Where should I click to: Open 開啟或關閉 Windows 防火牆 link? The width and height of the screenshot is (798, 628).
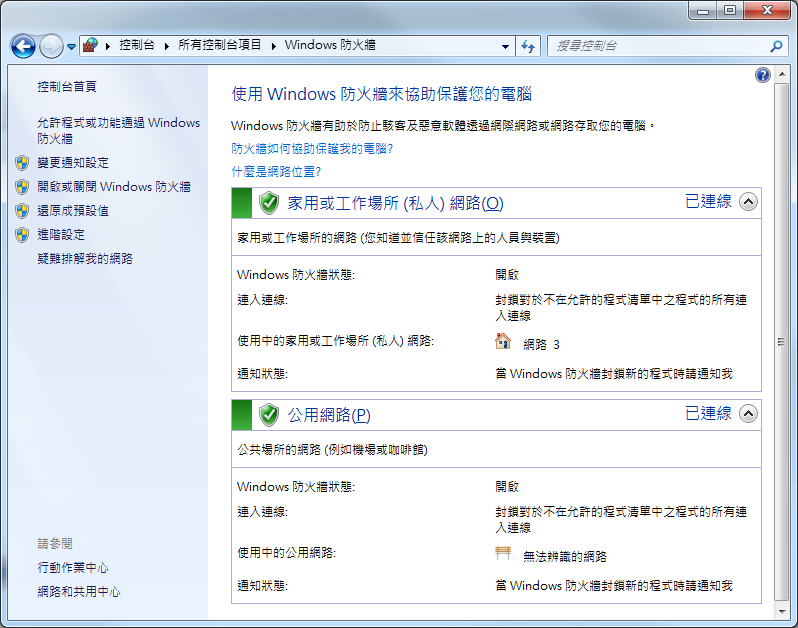pyautogui.click(x=113, y=186)
